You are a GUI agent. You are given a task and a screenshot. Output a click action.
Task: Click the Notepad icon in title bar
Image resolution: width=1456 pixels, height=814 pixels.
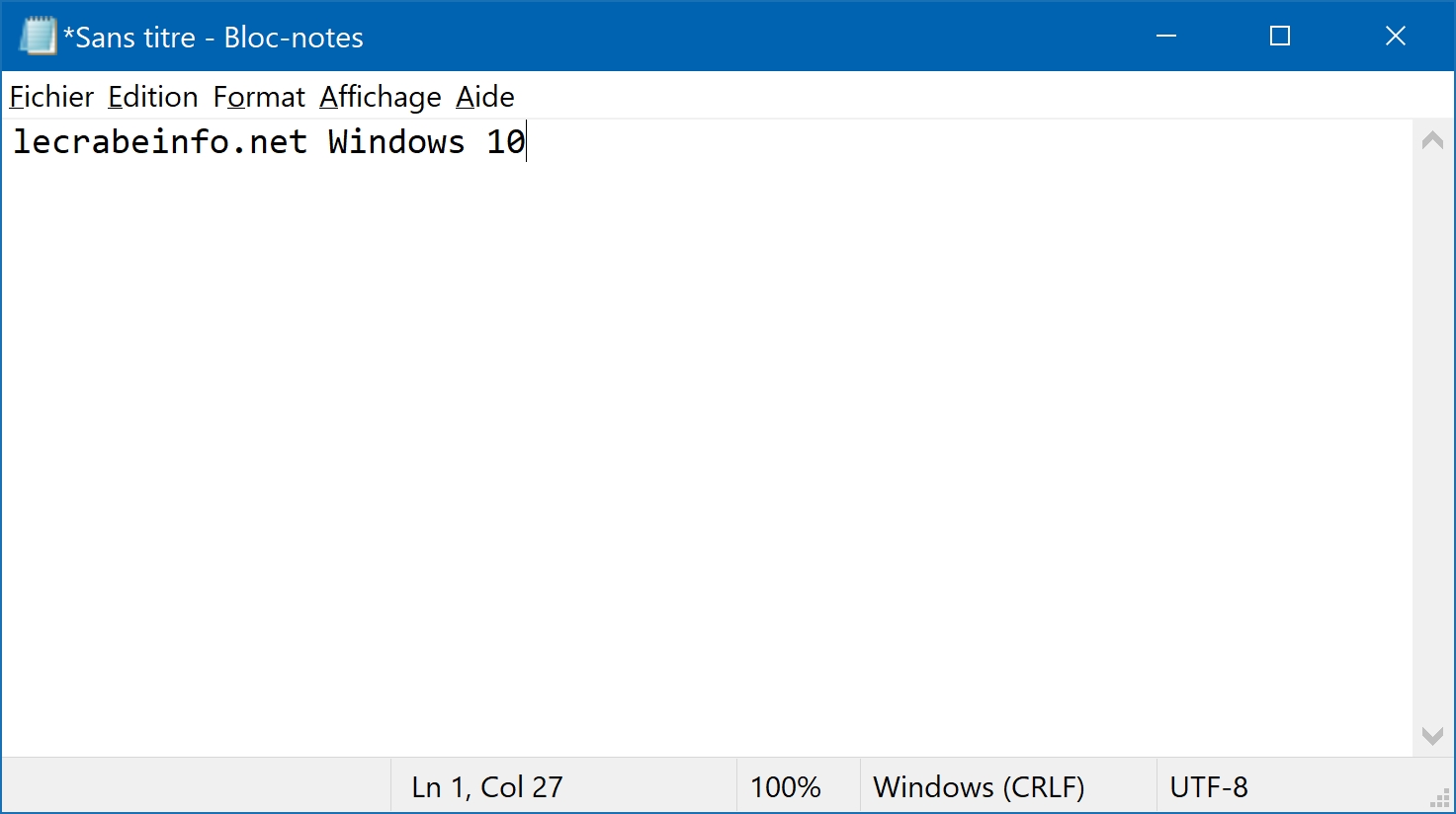pyautogui.click(x=39, y=37)
